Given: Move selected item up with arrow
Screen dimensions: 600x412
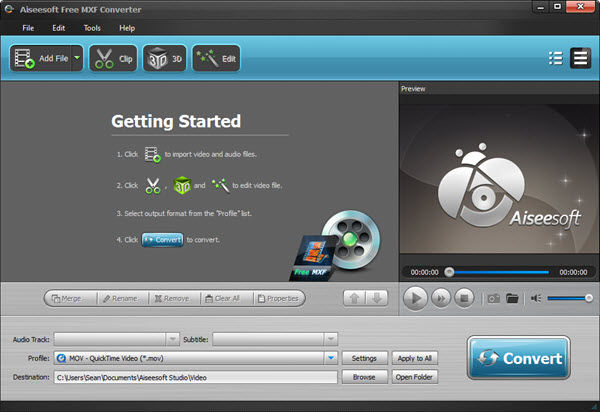Looking at the screenshot, I should click(354, 298).
